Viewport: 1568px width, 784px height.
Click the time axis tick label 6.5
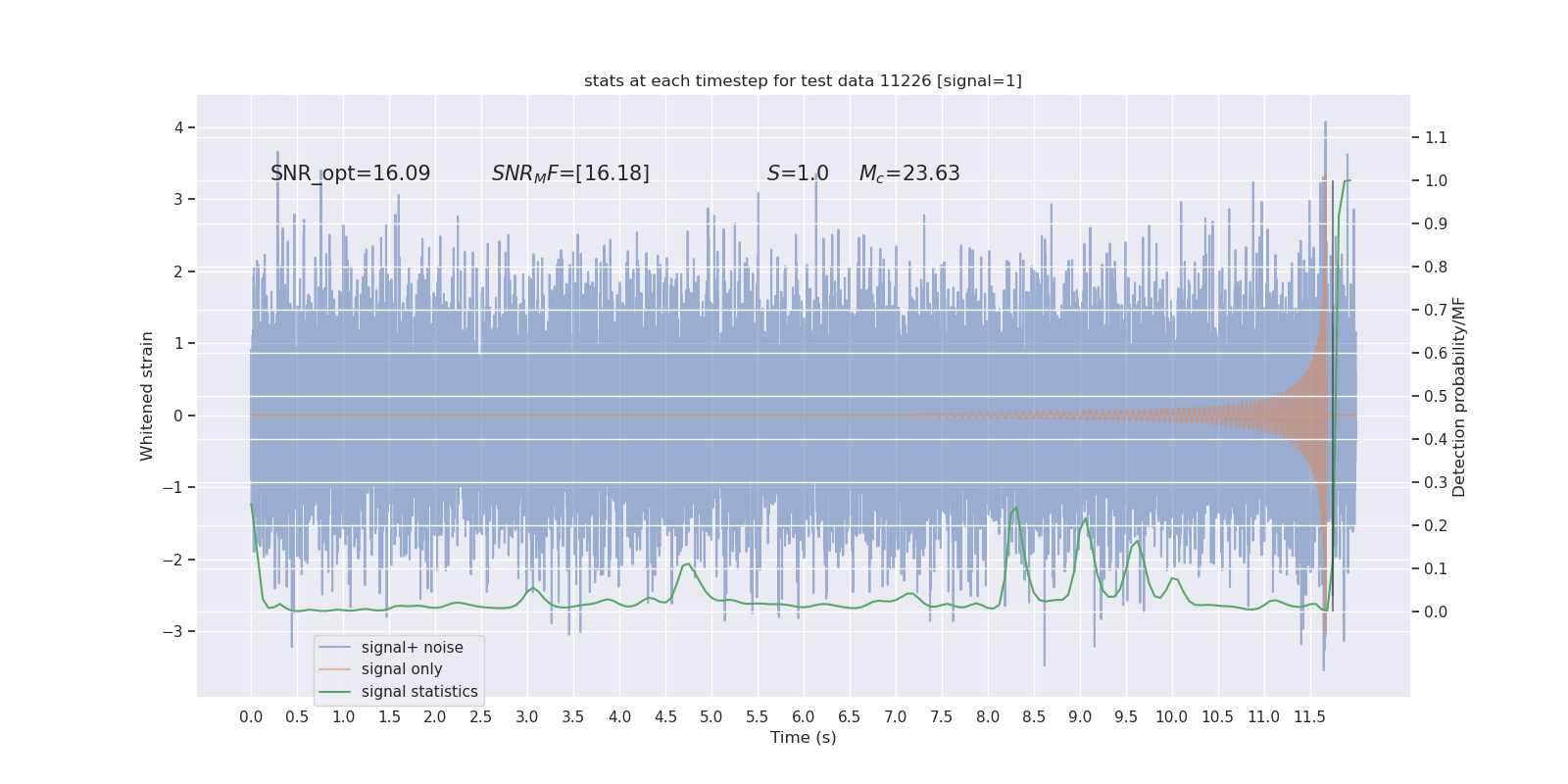[x=850, y=716]
